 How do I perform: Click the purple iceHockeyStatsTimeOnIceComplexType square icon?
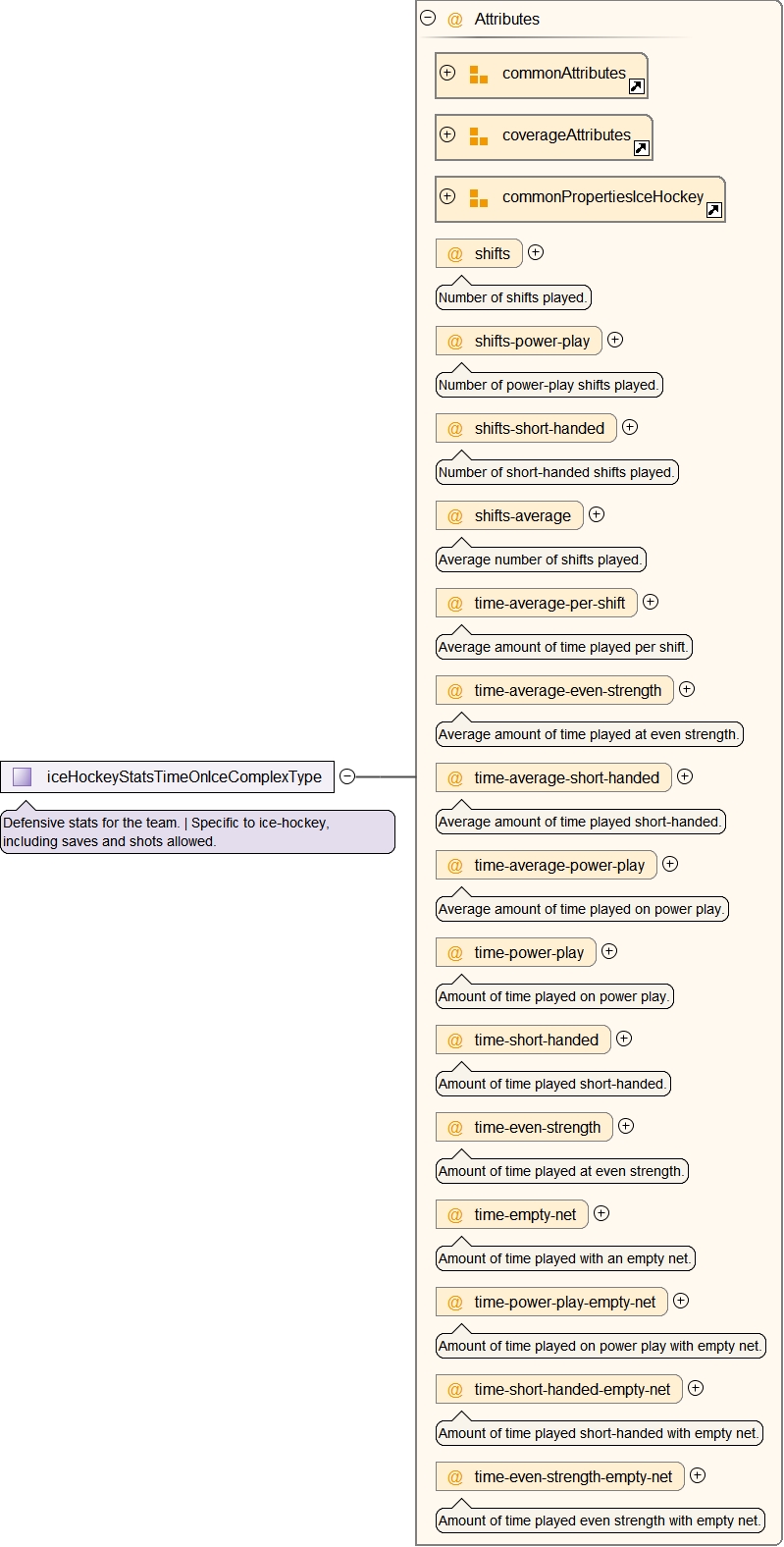tap(22, 777)
